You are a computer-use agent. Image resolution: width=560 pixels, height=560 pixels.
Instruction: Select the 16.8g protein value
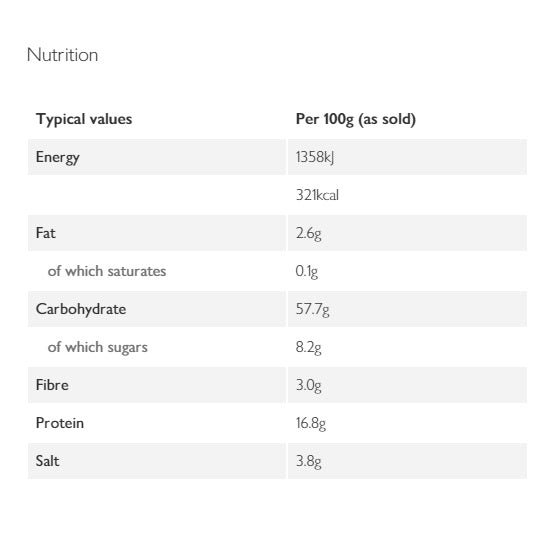311,424
